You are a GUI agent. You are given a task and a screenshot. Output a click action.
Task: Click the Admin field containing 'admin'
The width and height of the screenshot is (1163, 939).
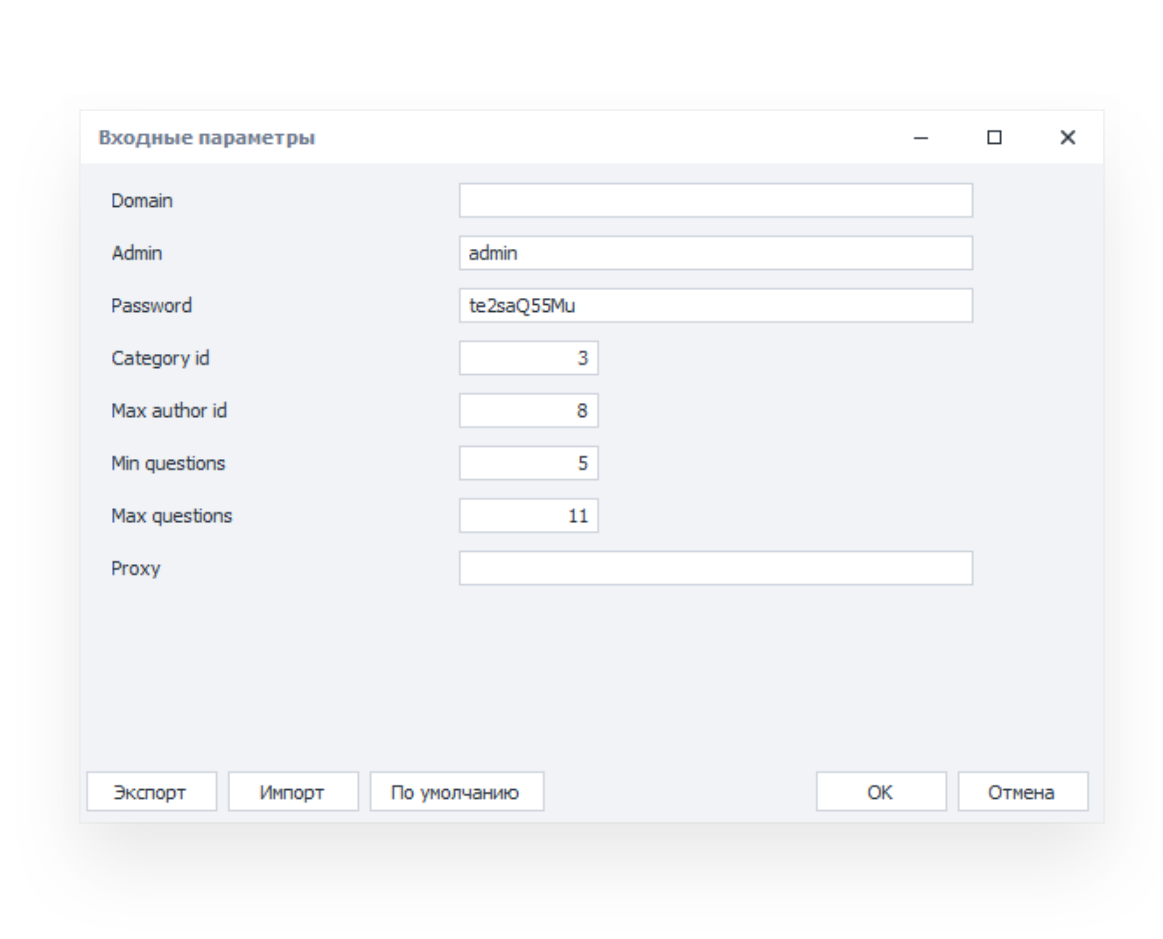pos(715,253)
